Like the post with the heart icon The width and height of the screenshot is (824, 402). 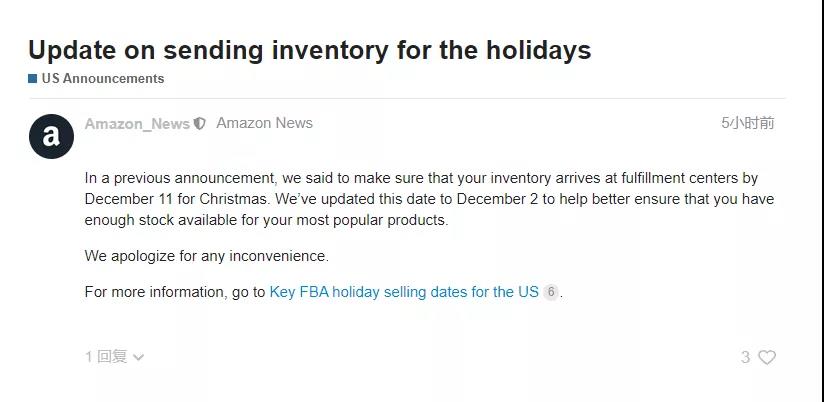pos(767,357)
